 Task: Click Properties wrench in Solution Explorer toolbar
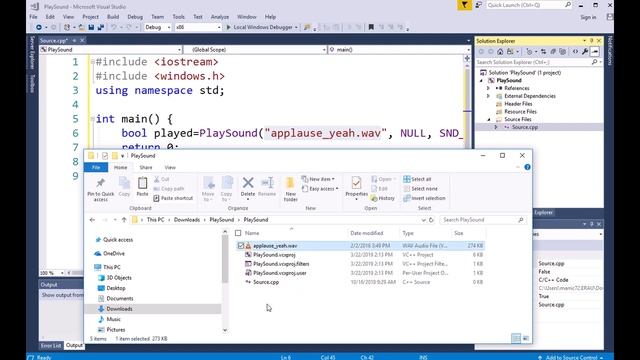(x=585, y=52)
